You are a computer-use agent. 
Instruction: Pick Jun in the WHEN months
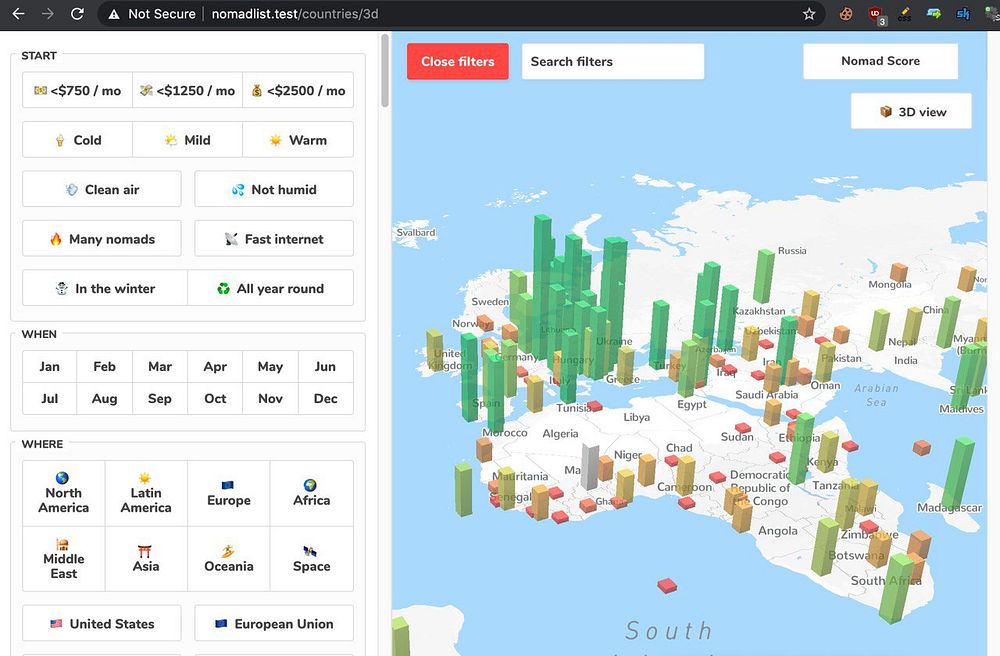[x=325, y=367]
